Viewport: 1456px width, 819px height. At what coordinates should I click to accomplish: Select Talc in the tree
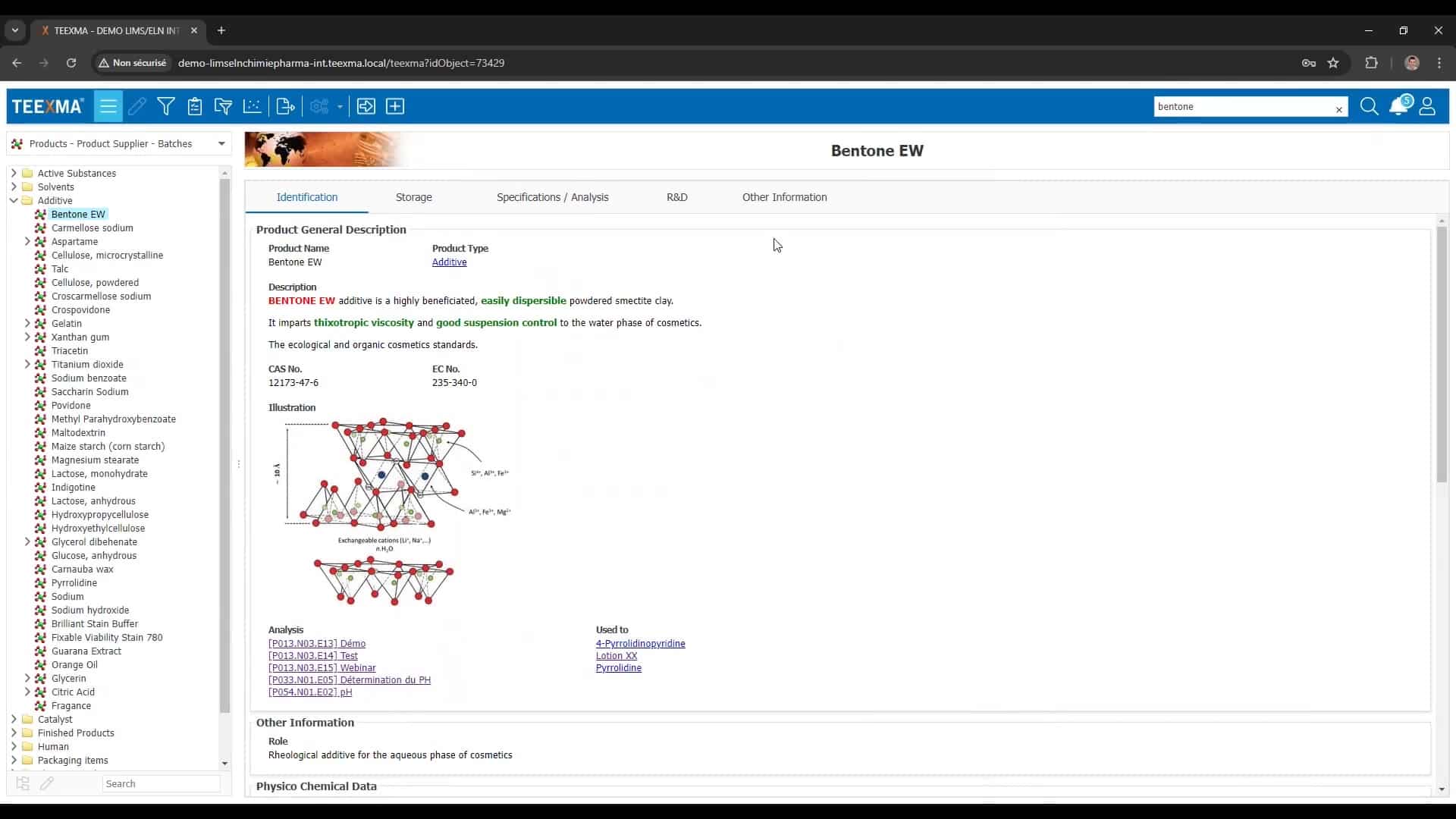60,268
